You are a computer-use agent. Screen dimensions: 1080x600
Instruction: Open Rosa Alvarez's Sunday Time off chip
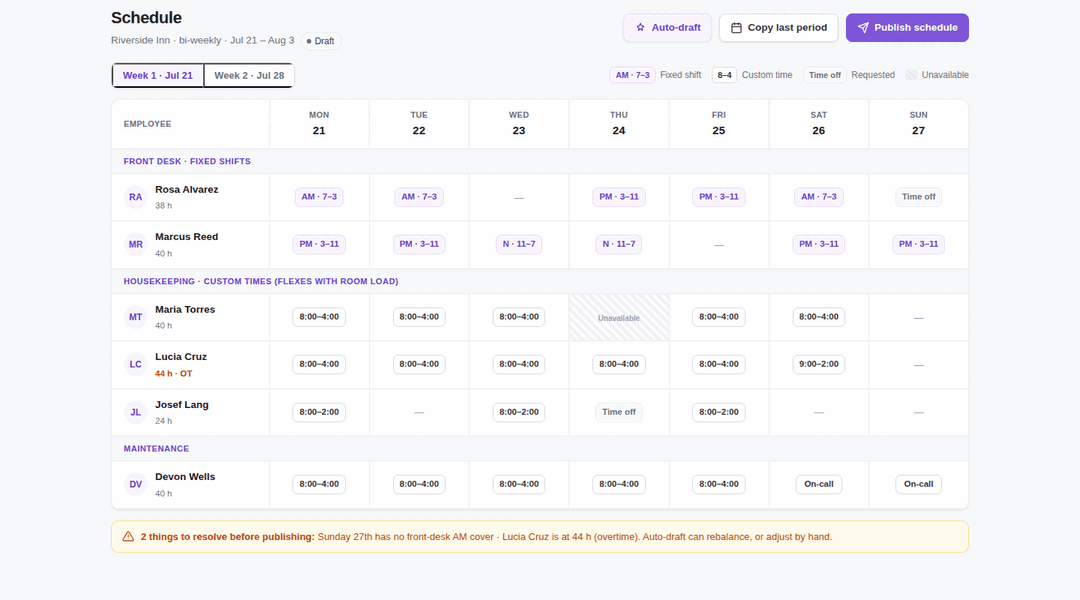coord(919,197)
